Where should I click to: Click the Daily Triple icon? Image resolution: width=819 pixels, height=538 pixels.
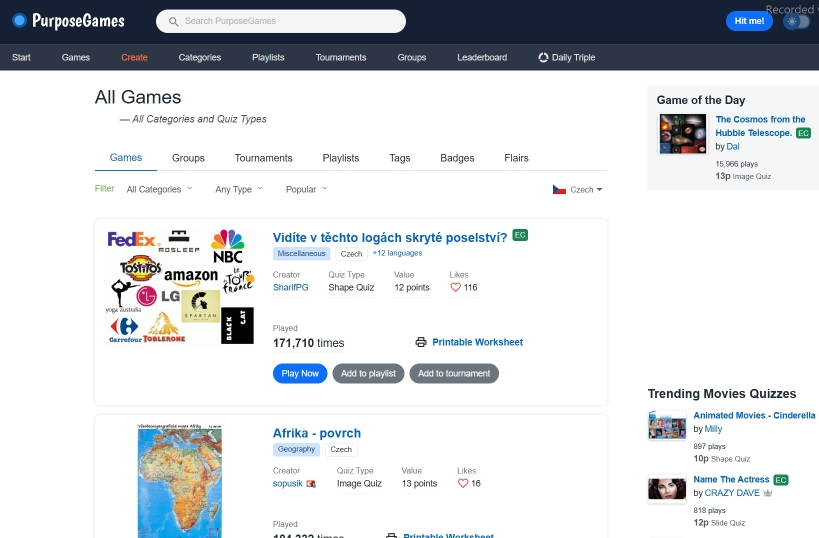click(x=543, y=57)
